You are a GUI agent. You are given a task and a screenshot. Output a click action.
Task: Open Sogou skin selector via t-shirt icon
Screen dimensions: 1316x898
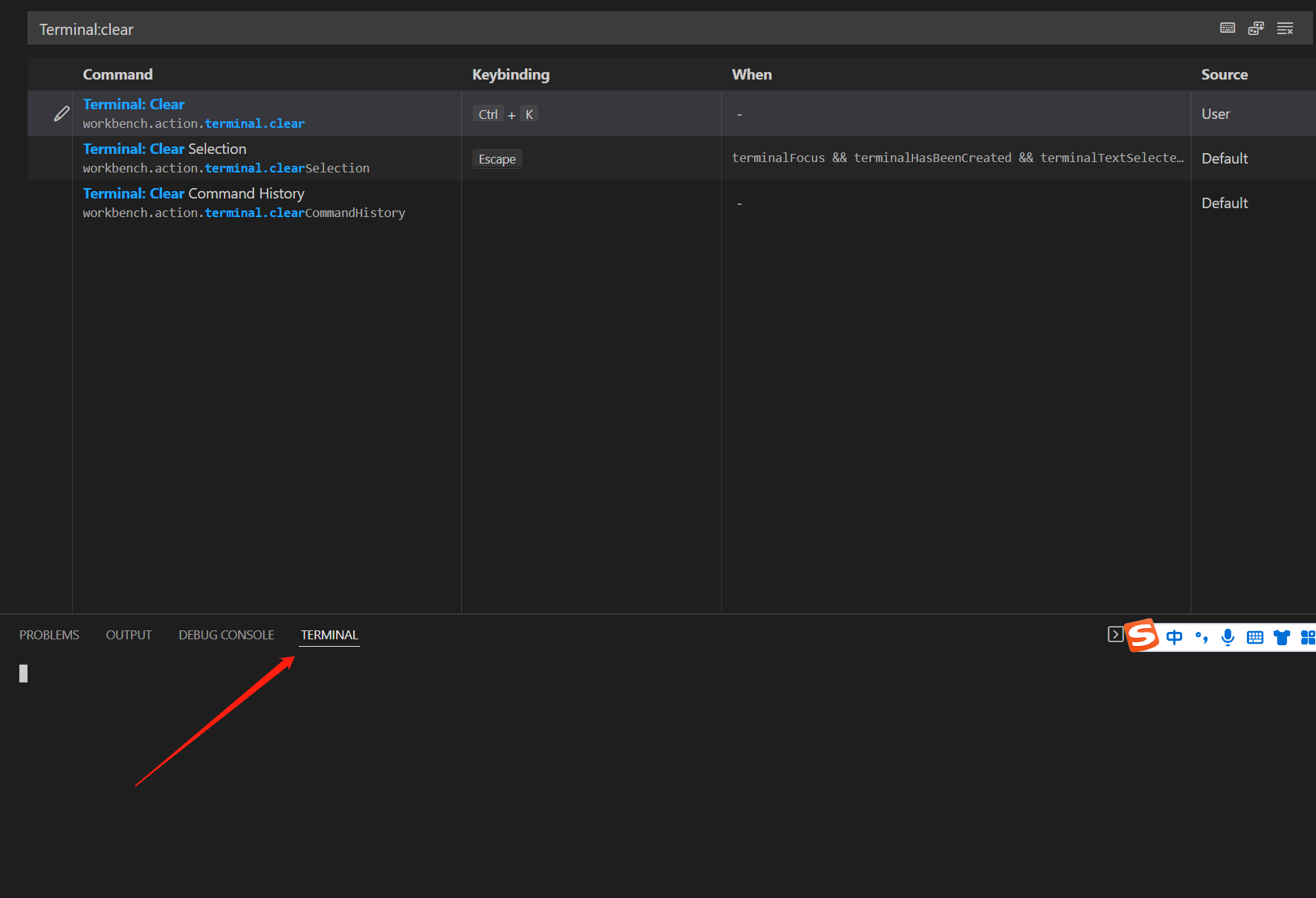pyautogui.click(x=1281, y=637)
